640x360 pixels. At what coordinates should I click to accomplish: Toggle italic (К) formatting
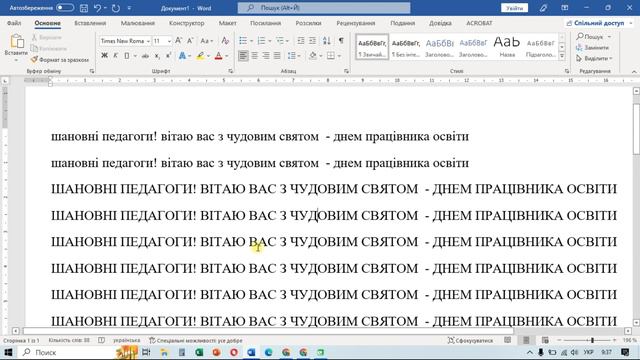coord(116,56)
